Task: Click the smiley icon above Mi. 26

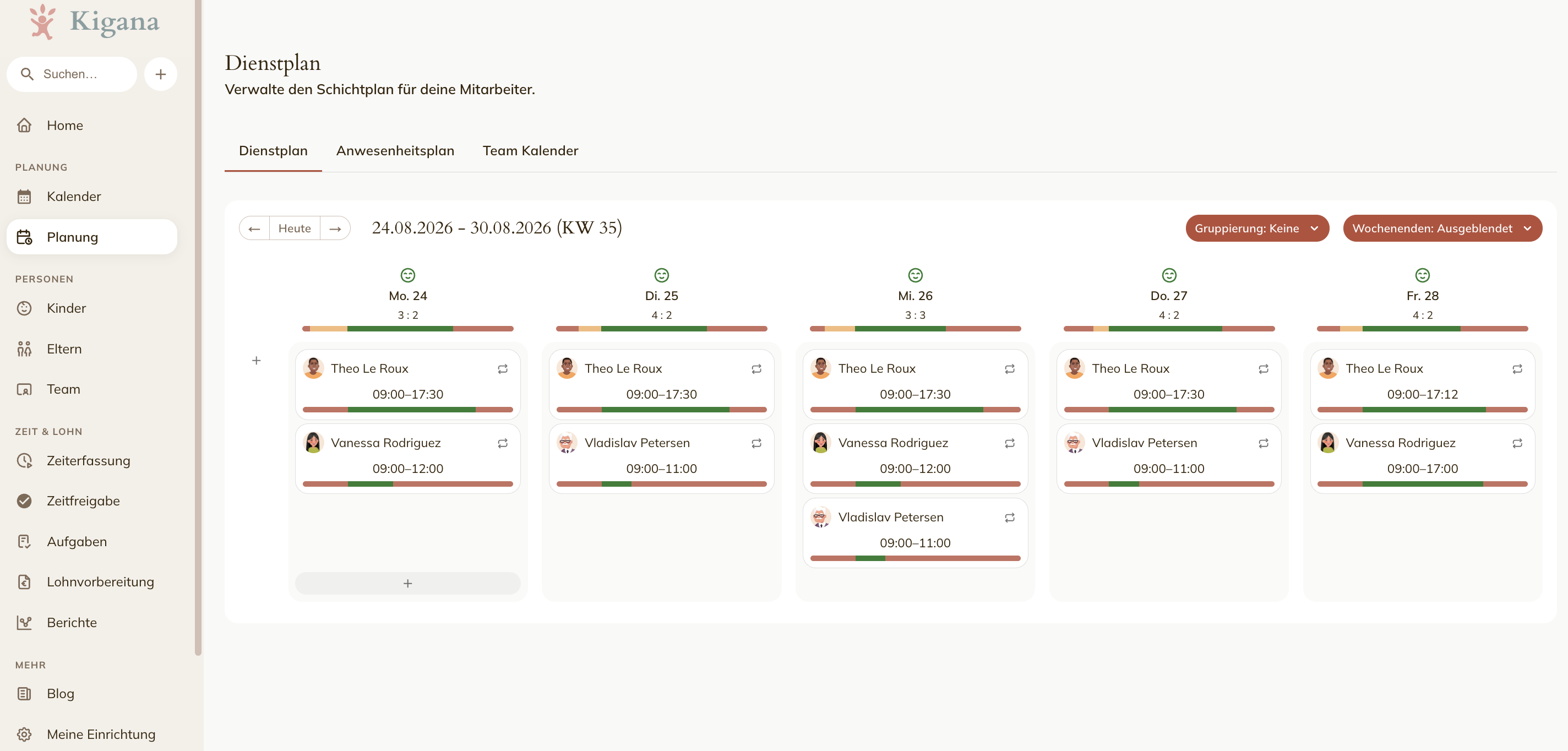Action: 915,275
